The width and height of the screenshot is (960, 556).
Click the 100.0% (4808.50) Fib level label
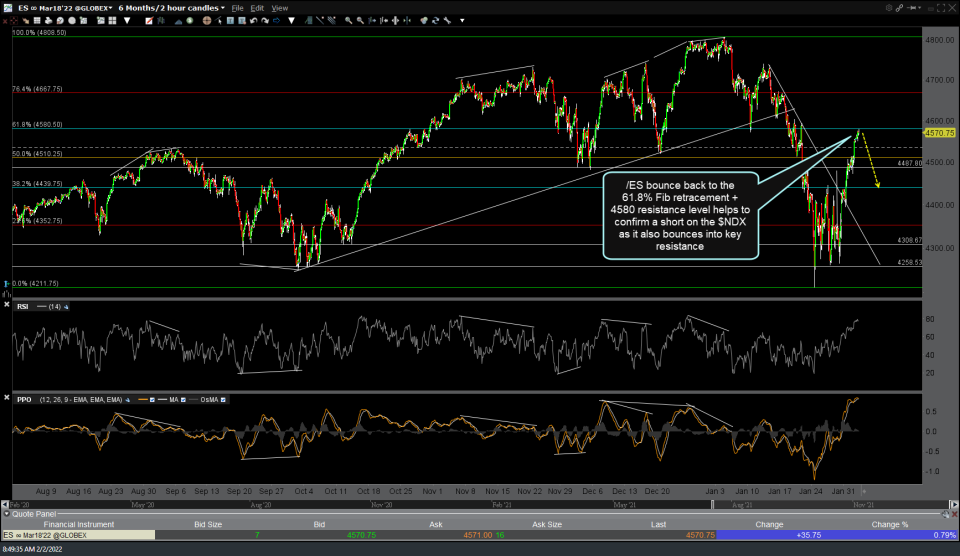point(39,32)
